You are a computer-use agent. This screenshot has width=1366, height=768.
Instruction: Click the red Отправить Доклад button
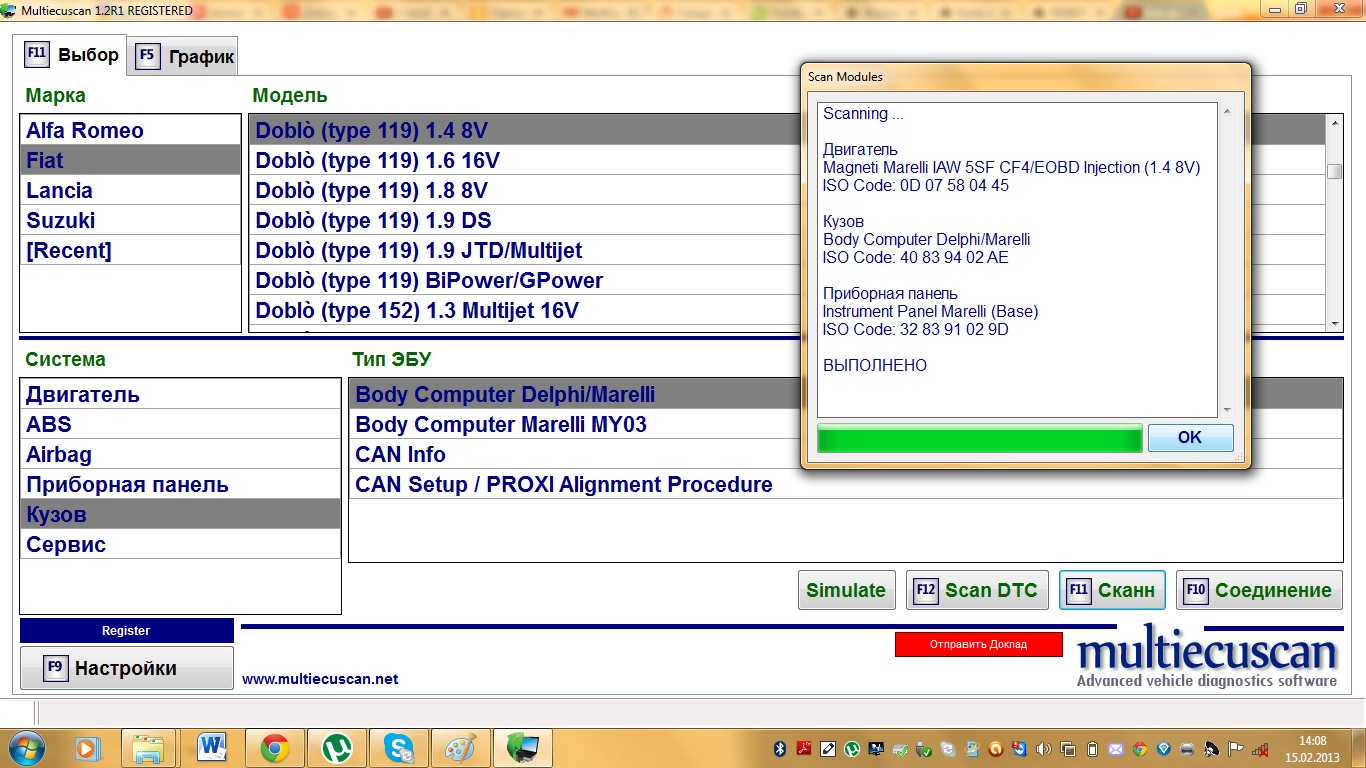978,644
